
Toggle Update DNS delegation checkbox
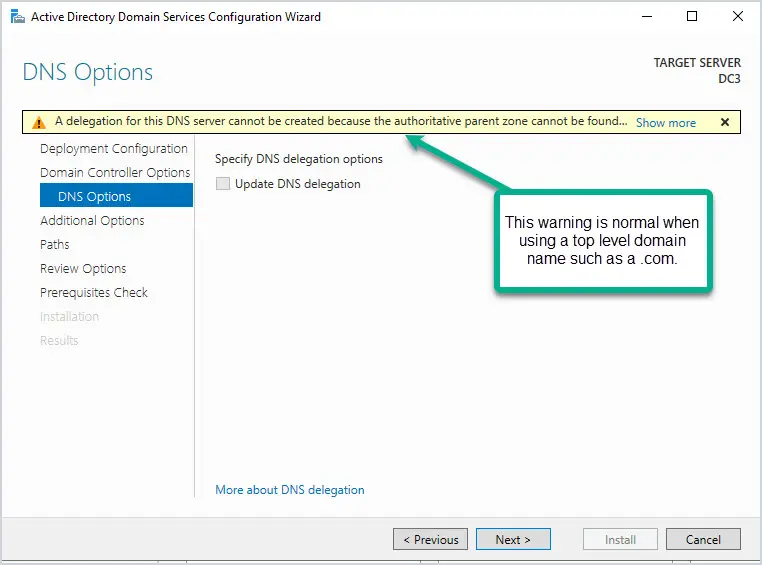tap(223, 184)
